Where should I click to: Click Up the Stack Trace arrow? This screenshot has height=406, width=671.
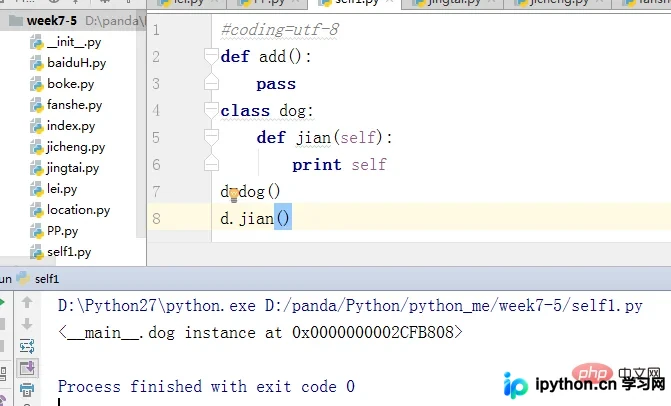(27, 302)
